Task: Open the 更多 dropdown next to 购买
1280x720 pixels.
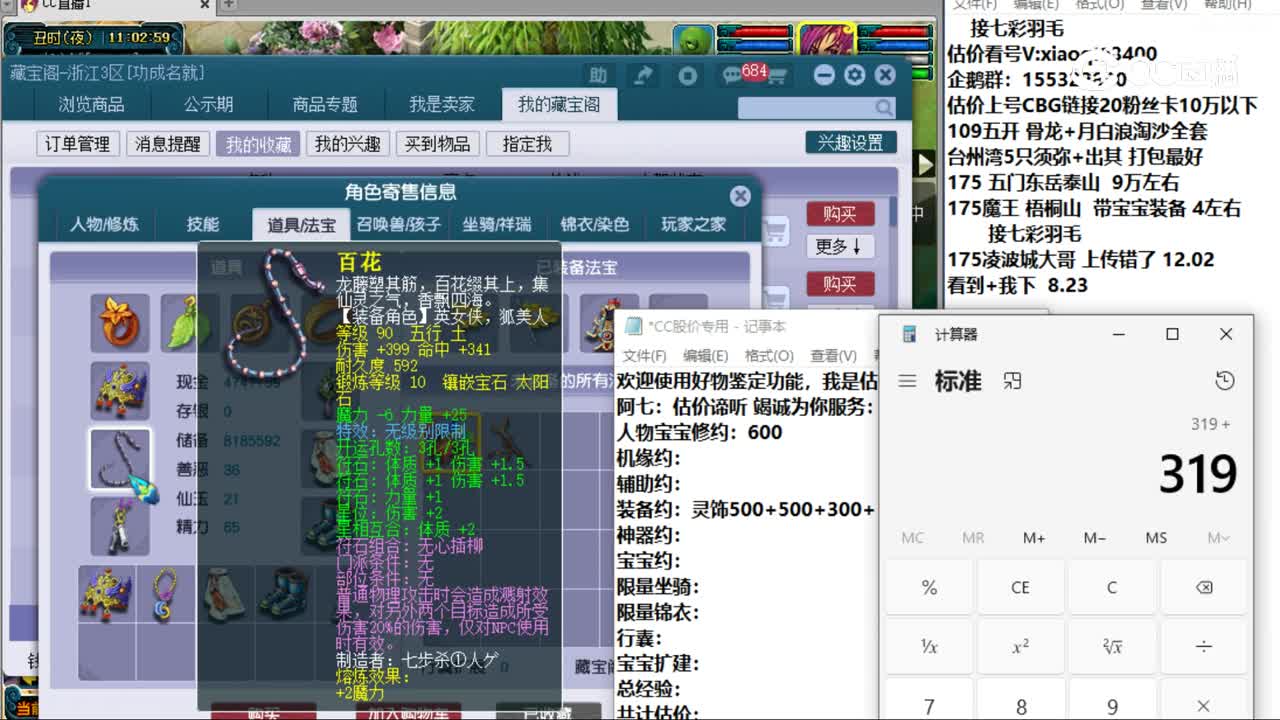Action: click(x=840, y=244)
